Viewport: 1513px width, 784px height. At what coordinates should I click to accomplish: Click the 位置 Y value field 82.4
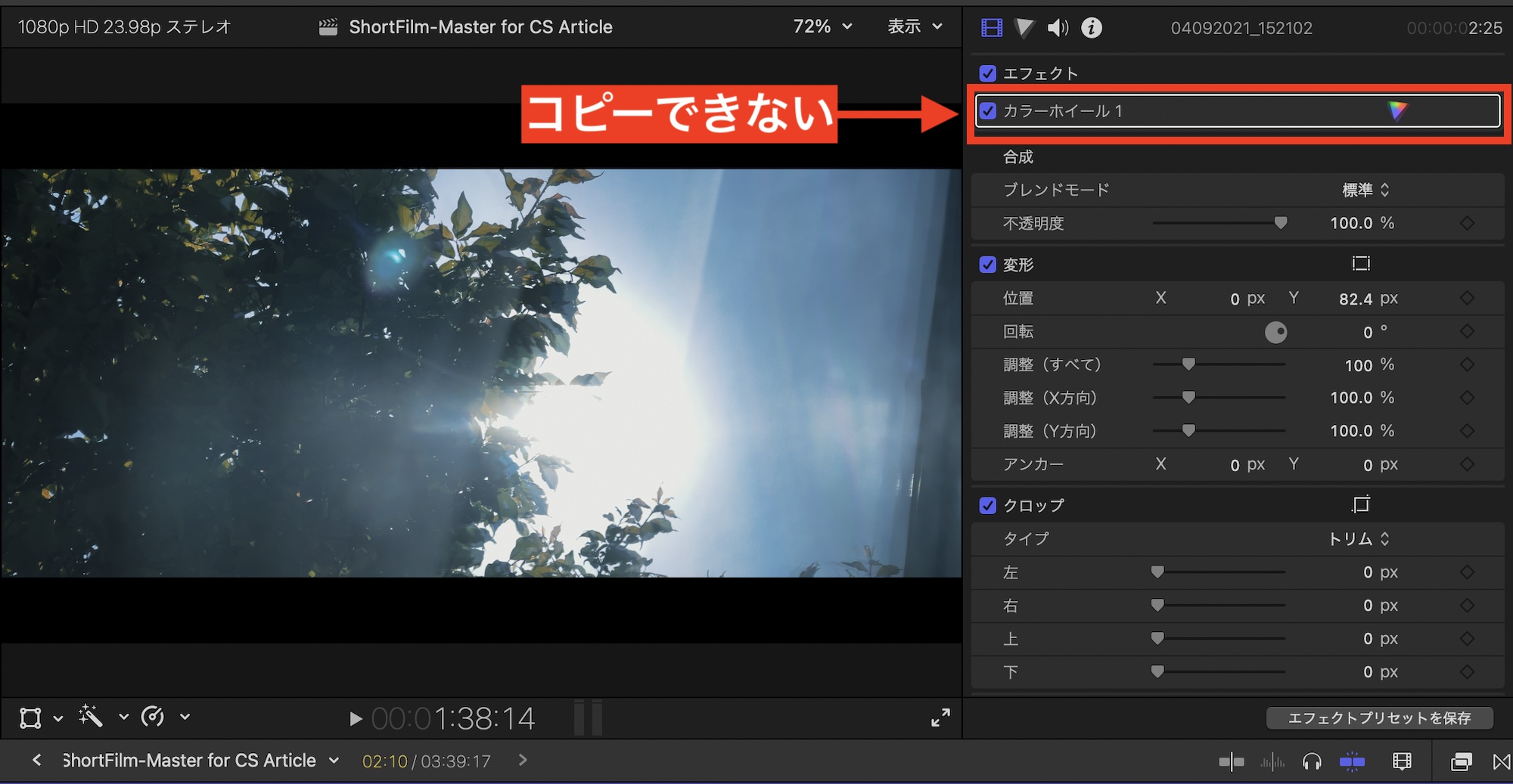pos(1355,299)
